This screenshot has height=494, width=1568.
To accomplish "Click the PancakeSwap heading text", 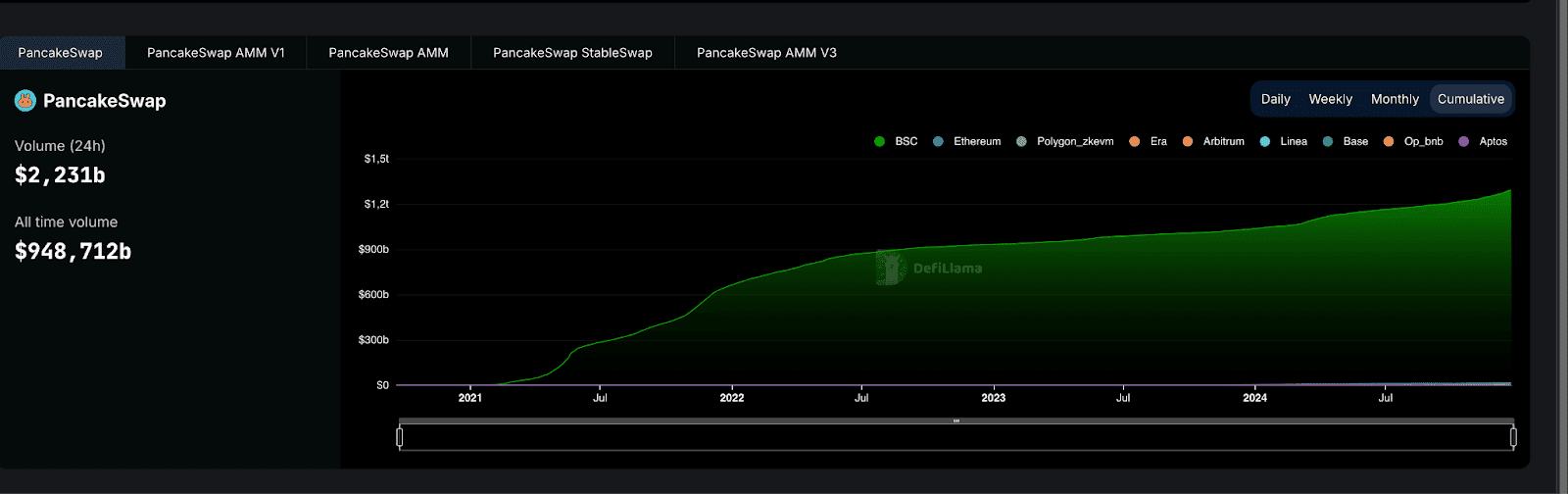I will pyautogui.click(x=104, y=101).
